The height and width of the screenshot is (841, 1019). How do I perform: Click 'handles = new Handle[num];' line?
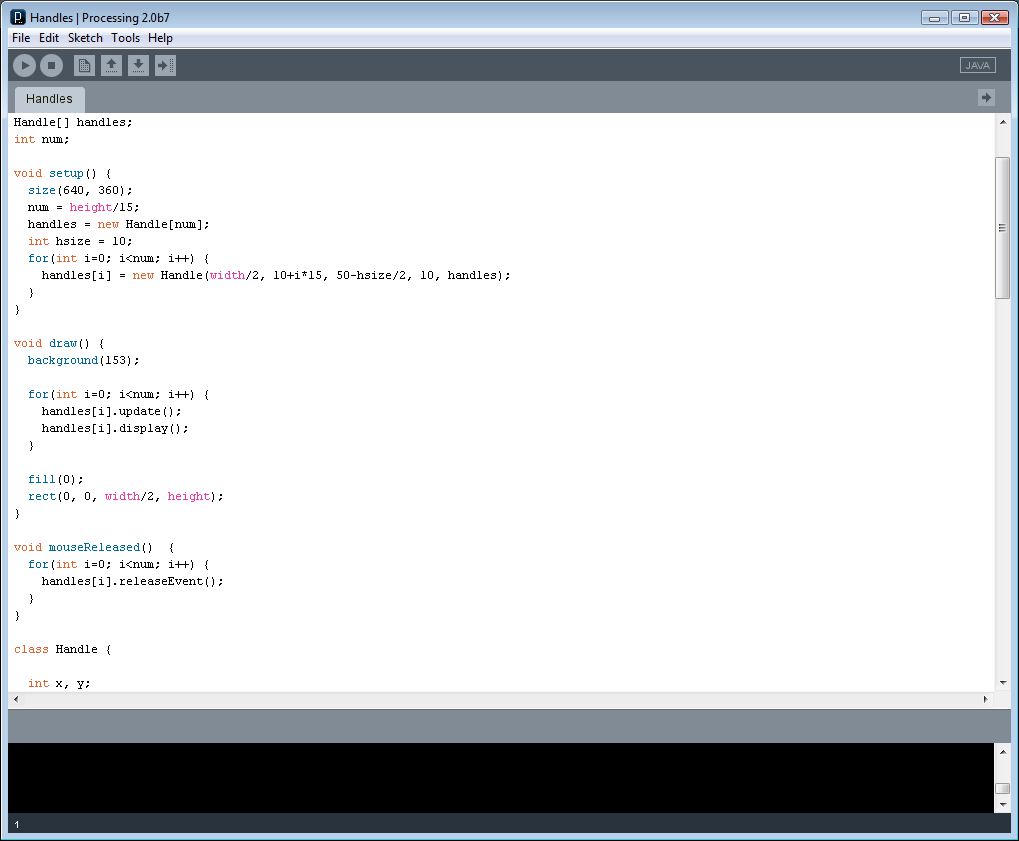click(x=118, y=224)
